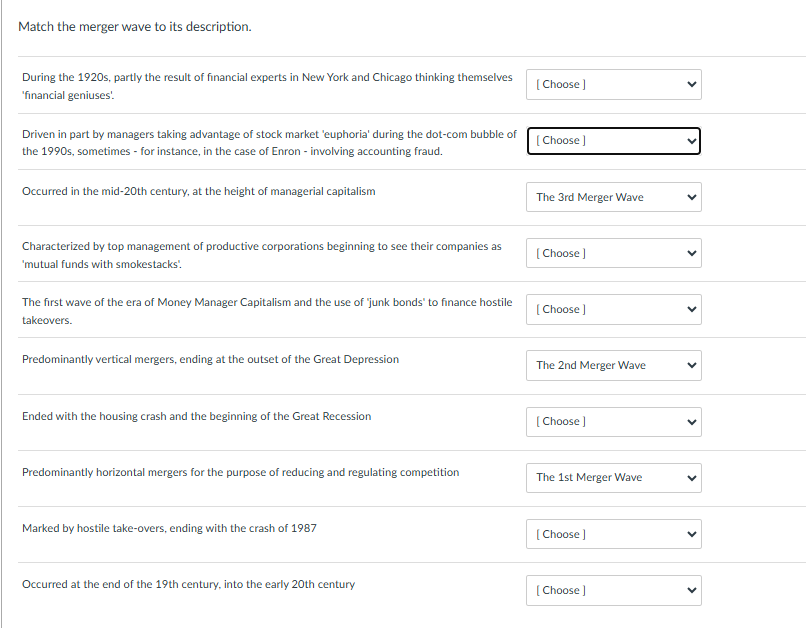Click the chevron on the last Choose dropdown
Screen dimensions: 806x628
pyautogui.click(x=690, y=590)
